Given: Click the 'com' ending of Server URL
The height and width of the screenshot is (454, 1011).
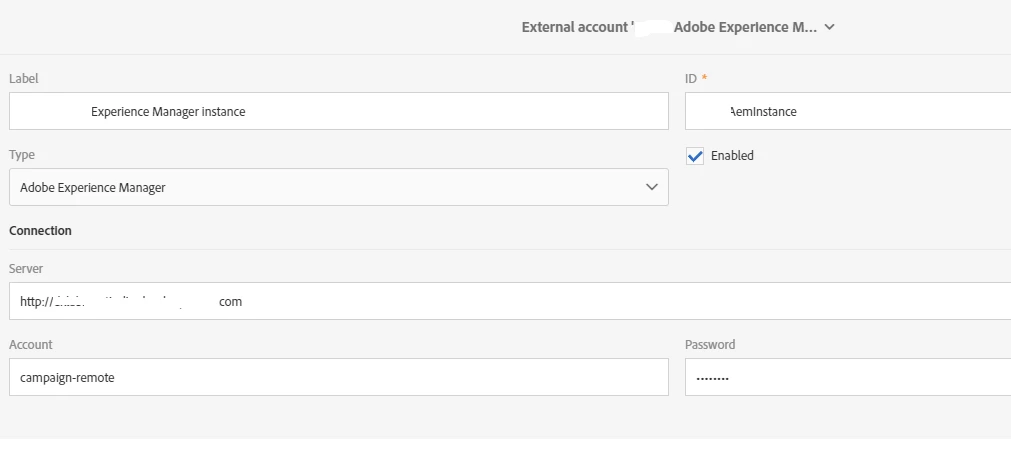Looking at the screenshot, I should (x=230, y=301).
